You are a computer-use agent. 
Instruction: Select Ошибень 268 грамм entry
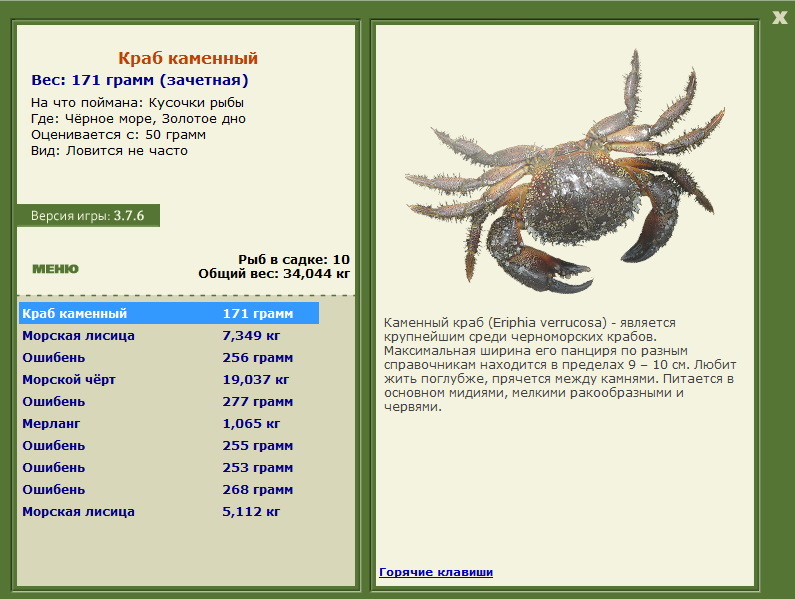click(x=169, y=489)
